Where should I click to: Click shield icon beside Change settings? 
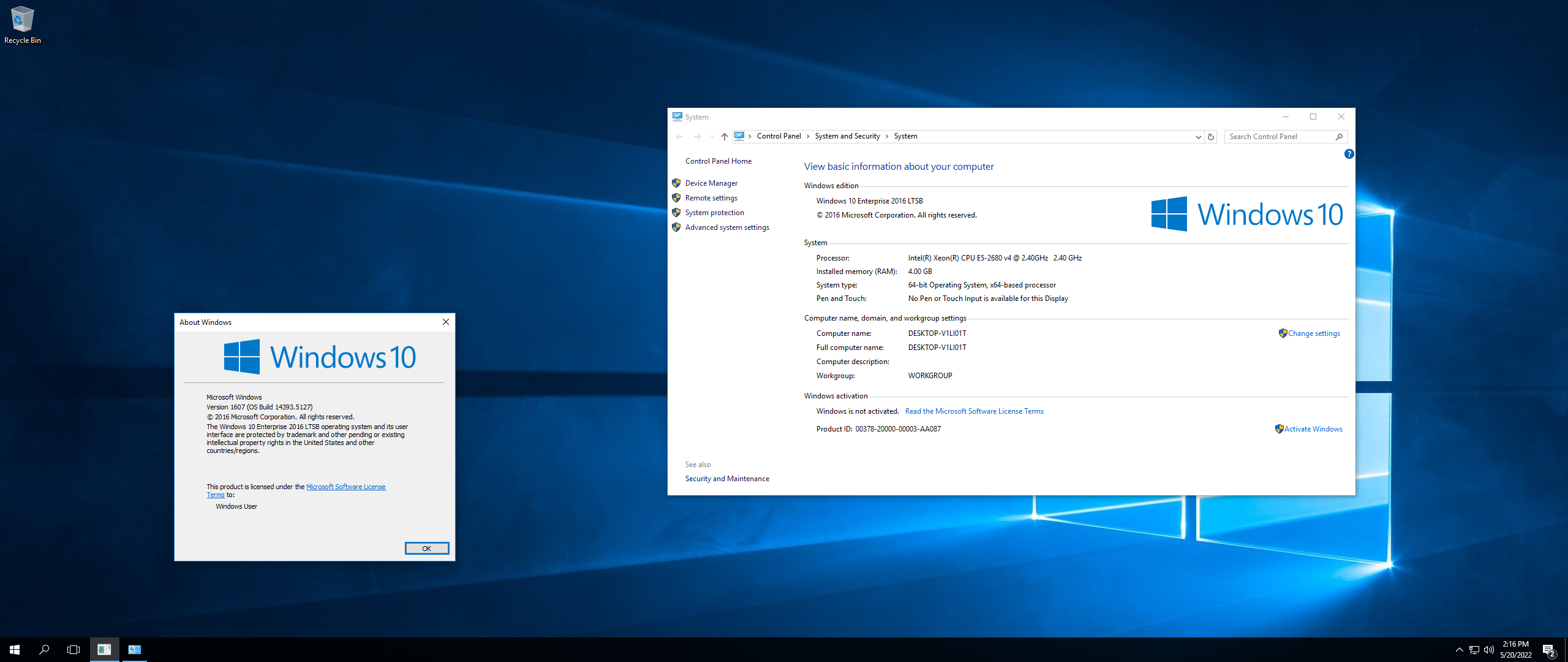1283,333
